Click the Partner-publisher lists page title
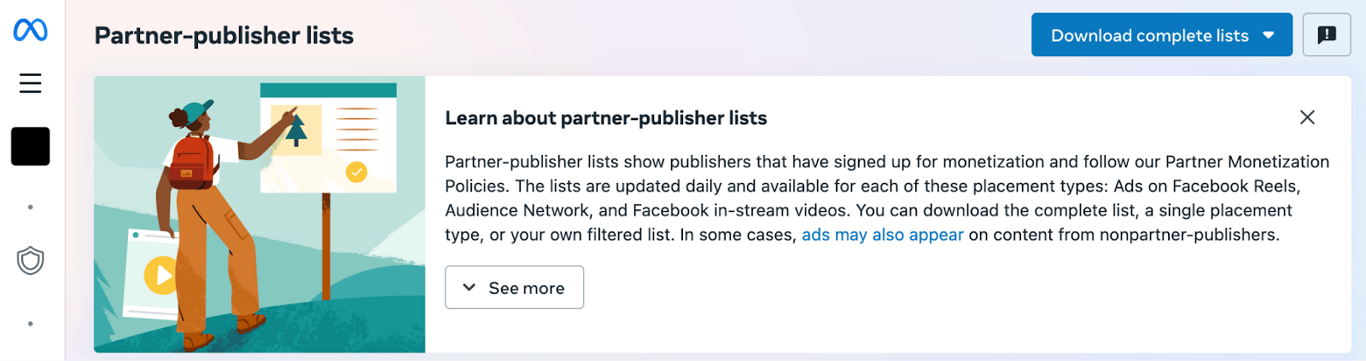This screenshot has width=1366, height=361. [x=224, y=35]
